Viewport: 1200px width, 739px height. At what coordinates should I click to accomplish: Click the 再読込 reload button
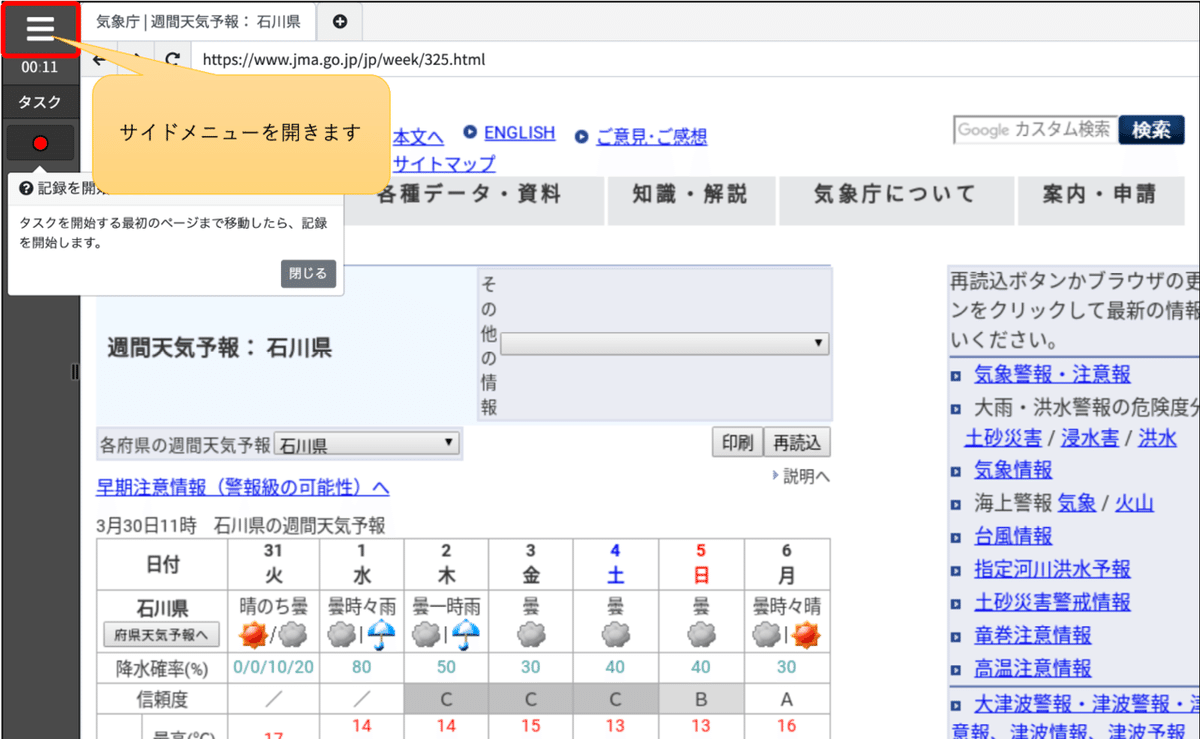(x=797, y=442)
